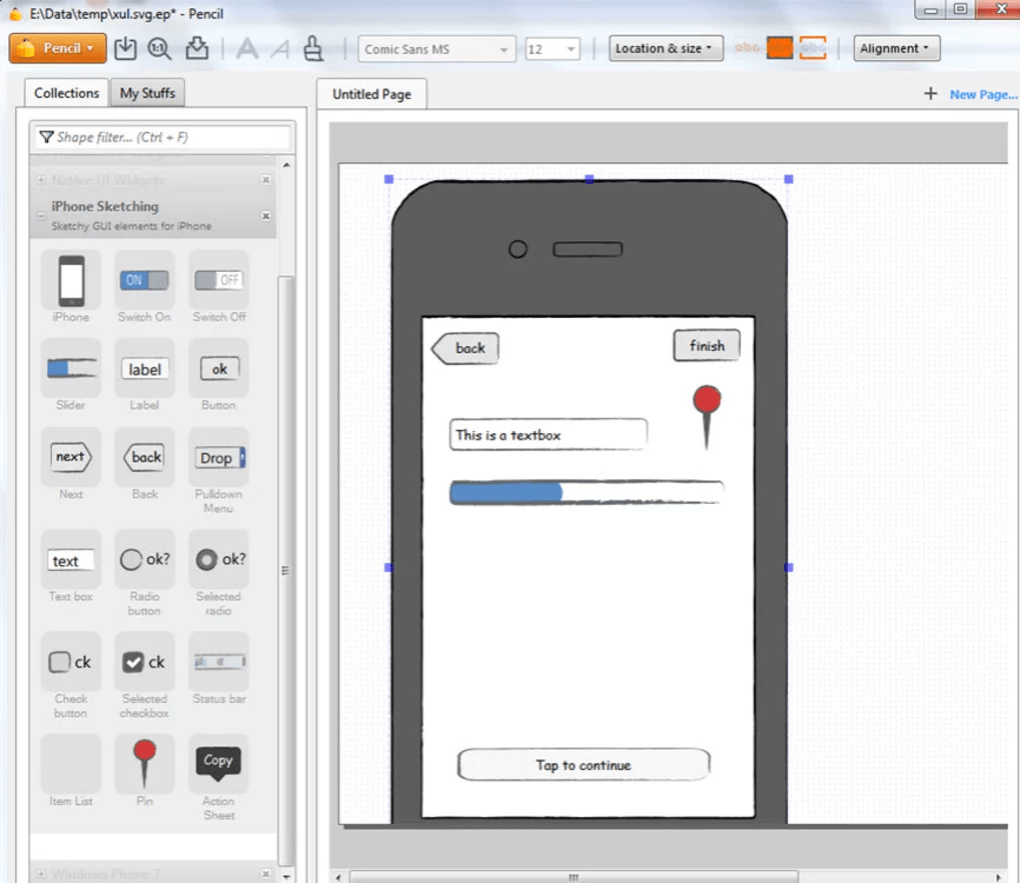
Task: Open the Alignment dropdown
Action: tap(896, 48)
